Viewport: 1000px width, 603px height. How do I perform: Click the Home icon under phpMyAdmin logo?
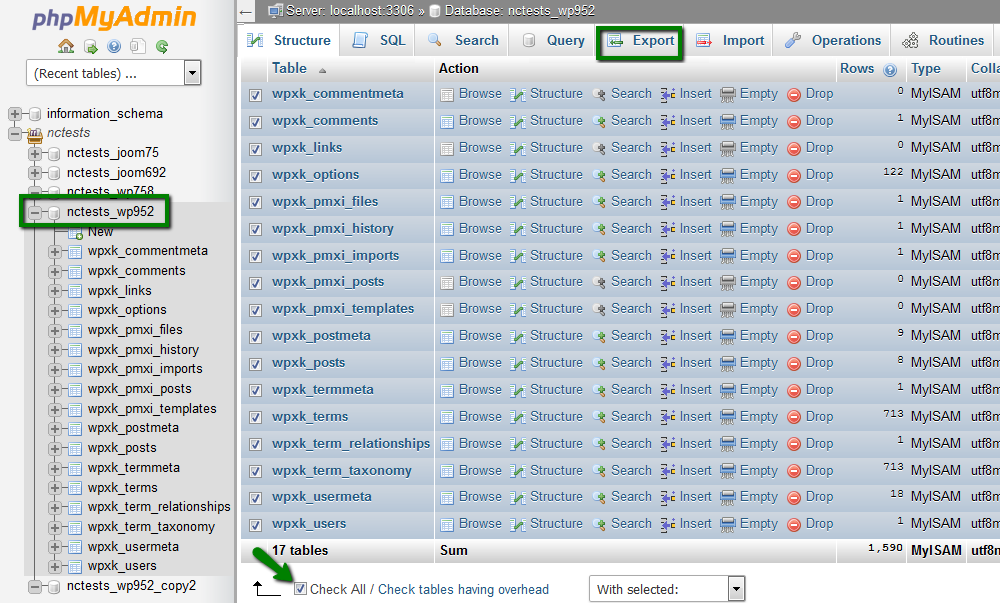point(66,46)
